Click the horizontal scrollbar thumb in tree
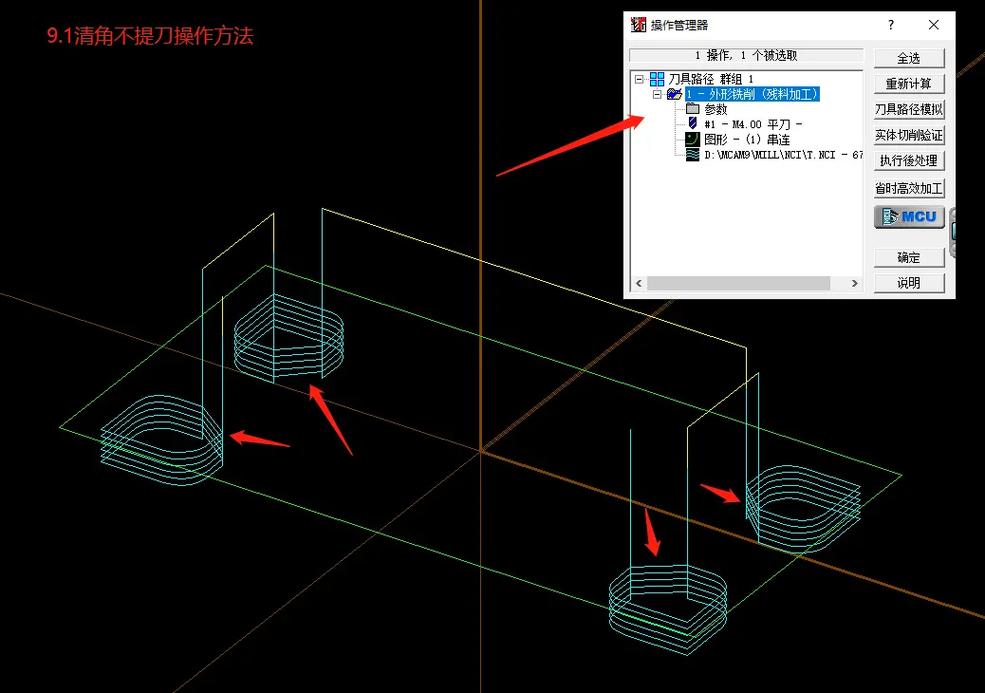 [739, 283]
